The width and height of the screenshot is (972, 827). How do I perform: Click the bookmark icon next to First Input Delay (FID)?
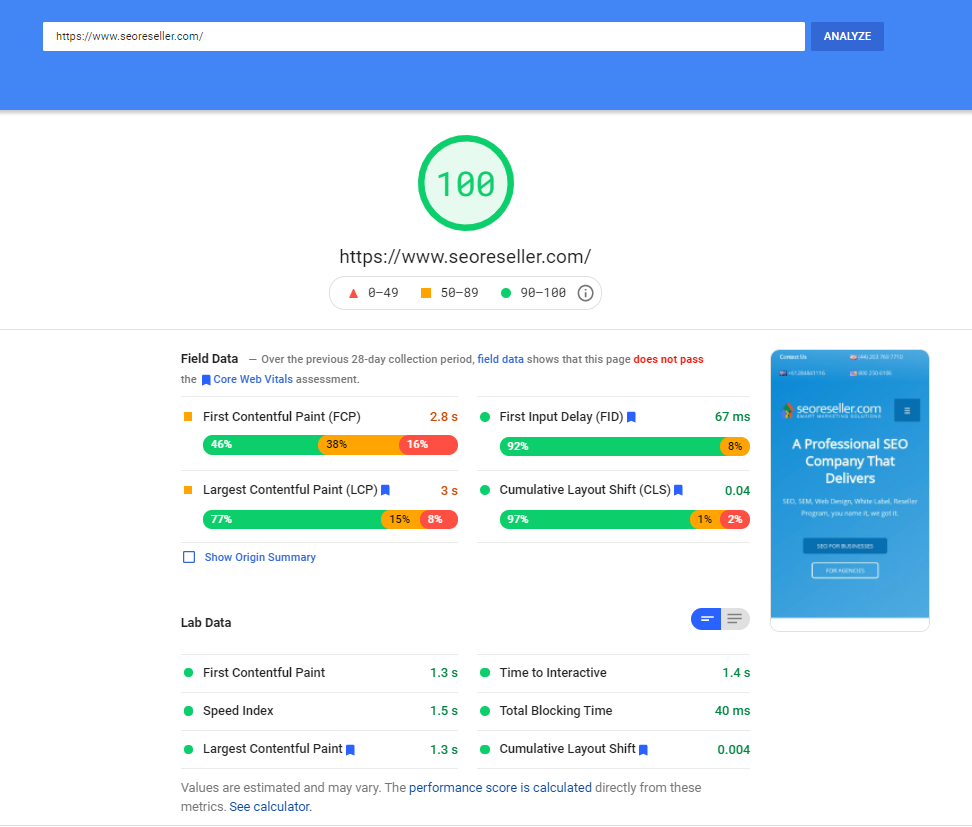631,417
